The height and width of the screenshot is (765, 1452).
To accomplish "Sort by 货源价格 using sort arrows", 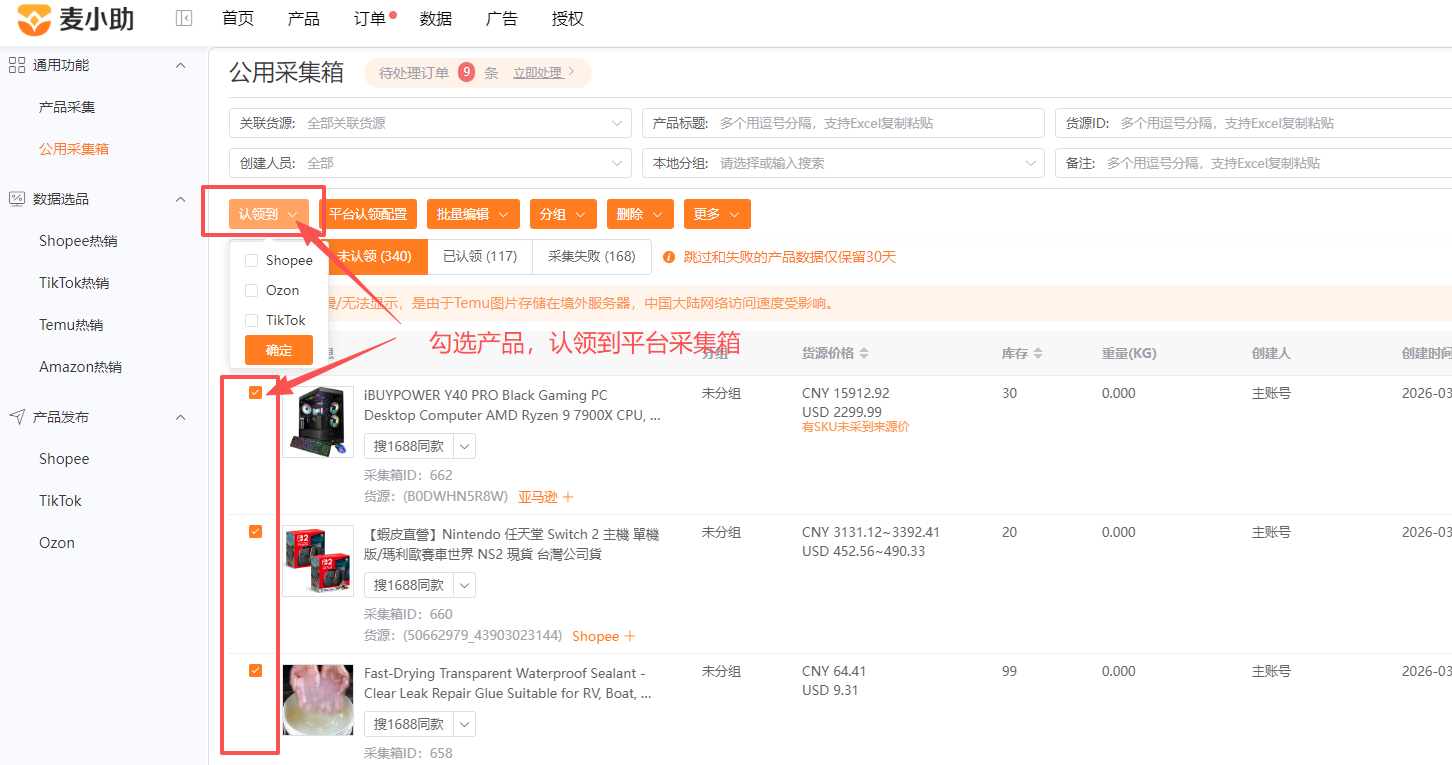I will pos(864,354).
